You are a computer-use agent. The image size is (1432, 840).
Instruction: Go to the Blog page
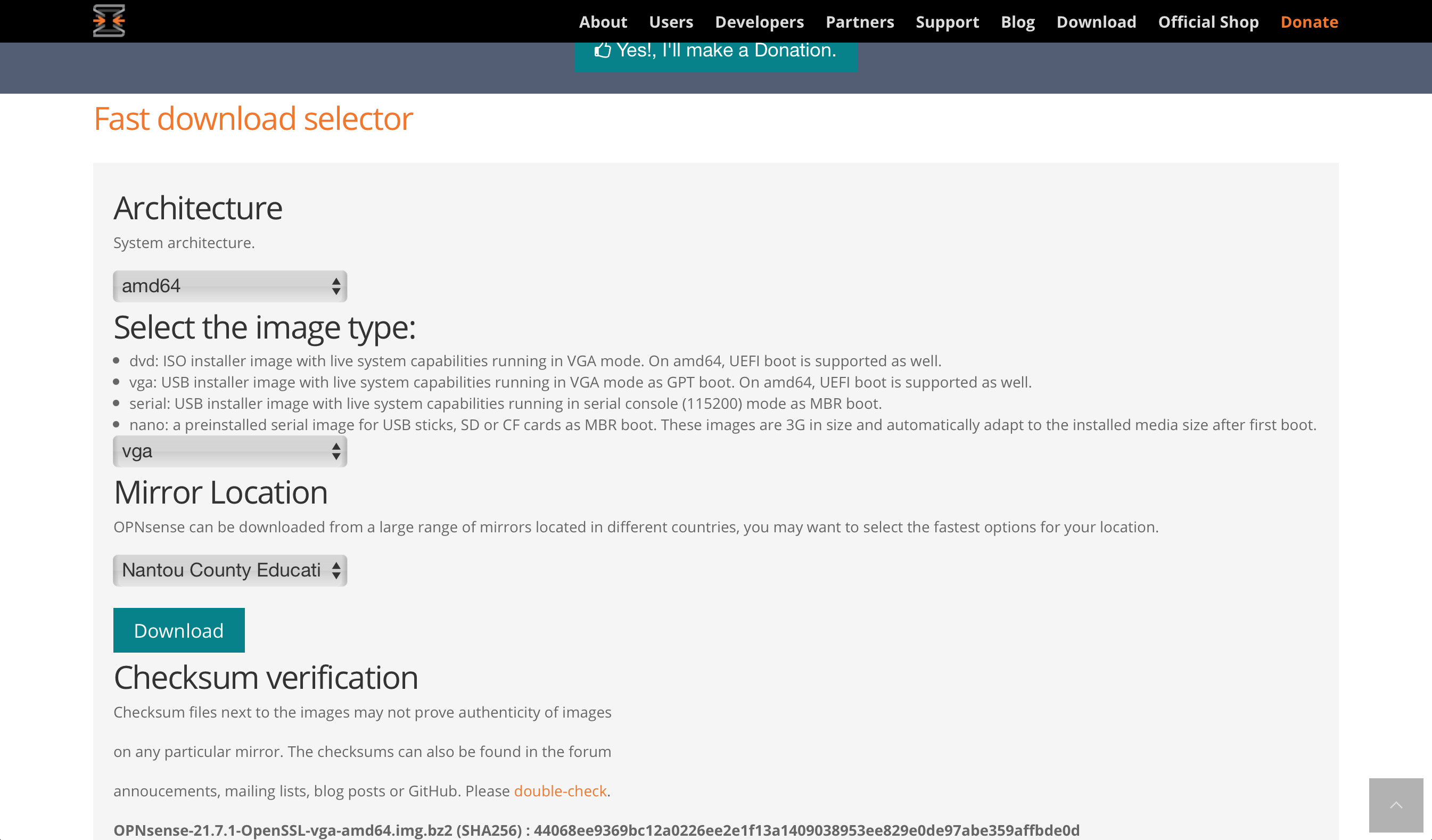pyautogui.click(x=1018, y=22)
